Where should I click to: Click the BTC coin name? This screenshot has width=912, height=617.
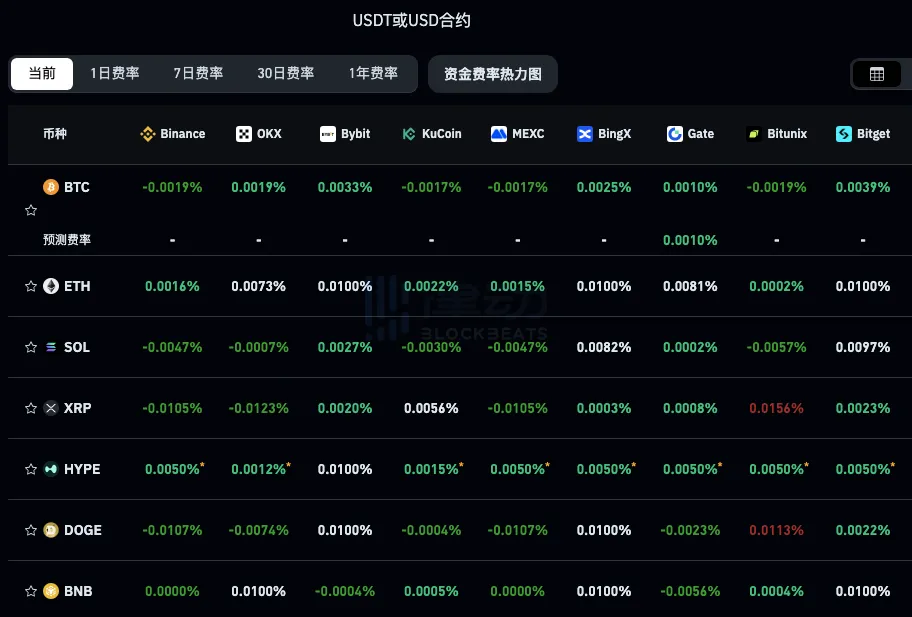(x=77, y=187)
